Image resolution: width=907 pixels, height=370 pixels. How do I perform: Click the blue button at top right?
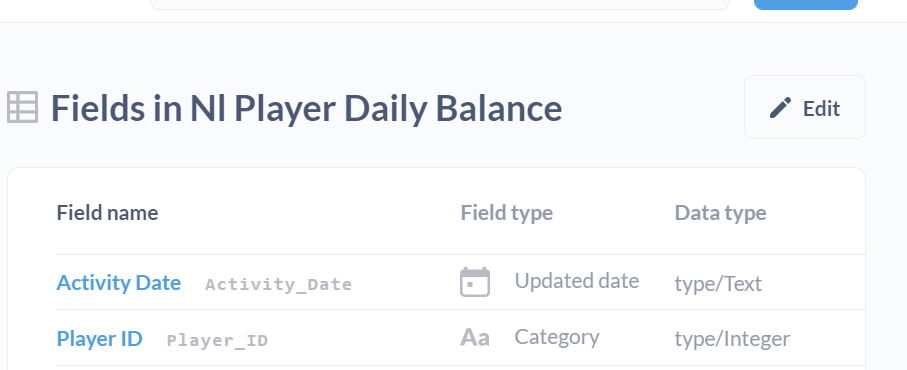pyautogui.click(x=806, y=5)
